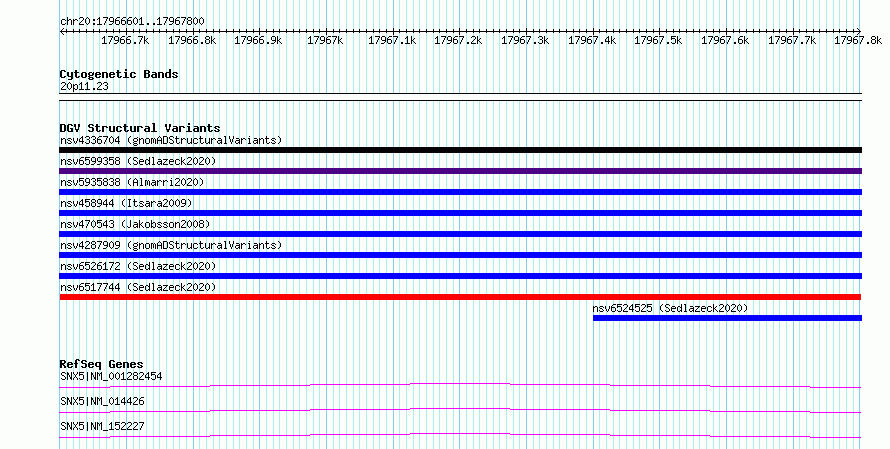The height and width of the screenshot is (449, 890).
Task: Click the magenta line for SNX5|NM_152227
Action: click(460, 435)
